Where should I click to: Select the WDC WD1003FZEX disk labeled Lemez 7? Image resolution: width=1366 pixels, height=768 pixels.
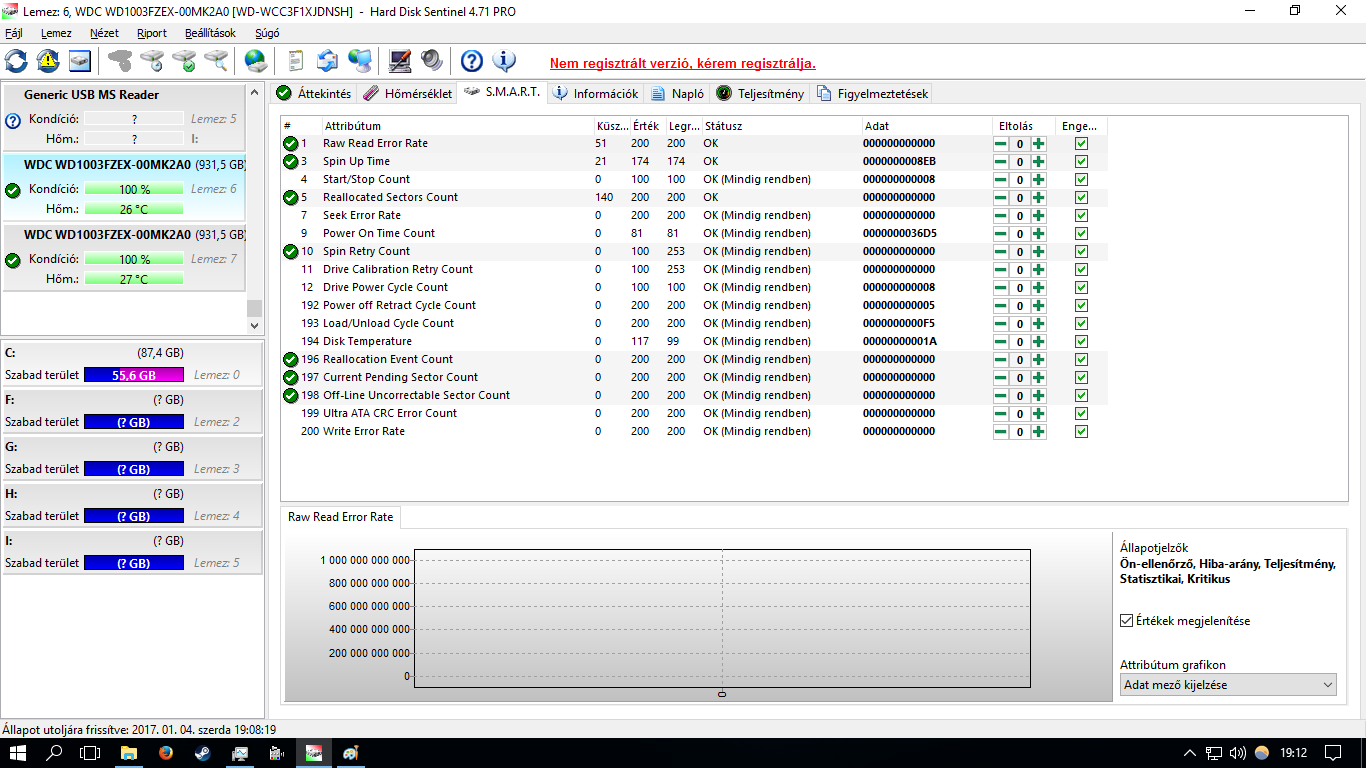(124, 258)
